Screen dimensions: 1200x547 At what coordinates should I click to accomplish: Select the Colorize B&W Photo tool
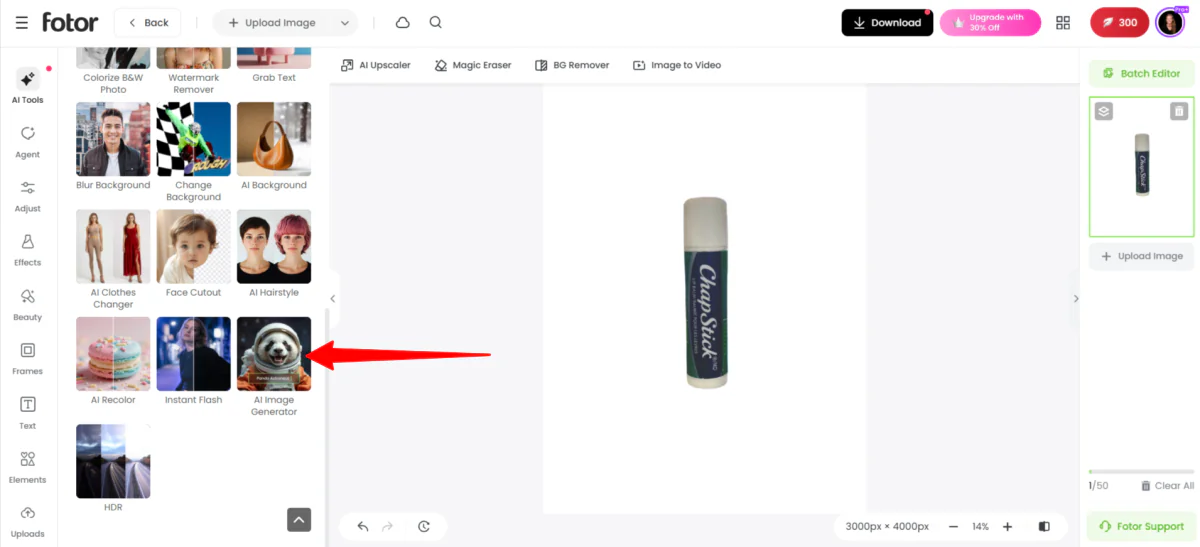coord(113,70)
